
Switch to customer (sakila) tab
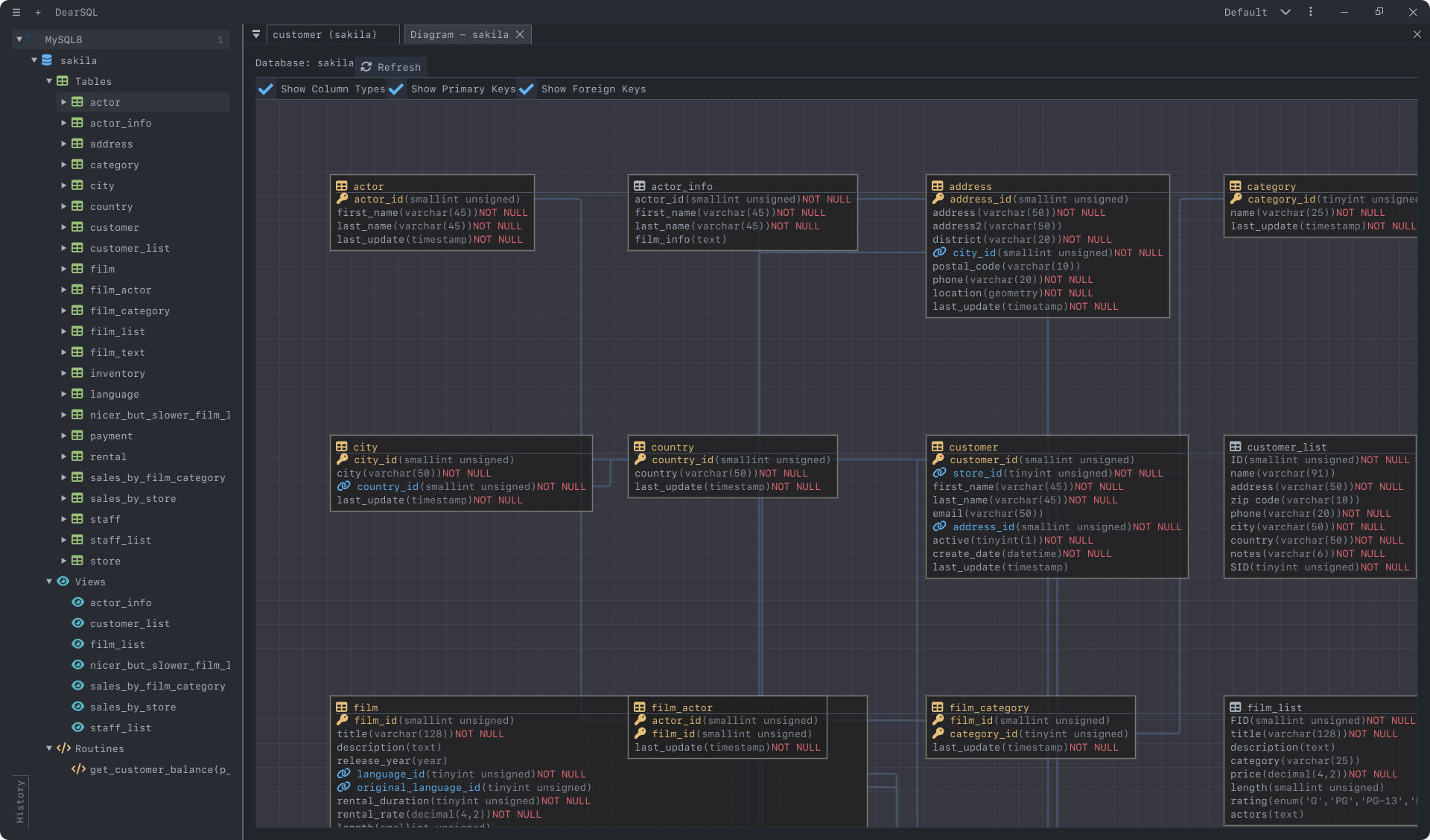[333, 34]
